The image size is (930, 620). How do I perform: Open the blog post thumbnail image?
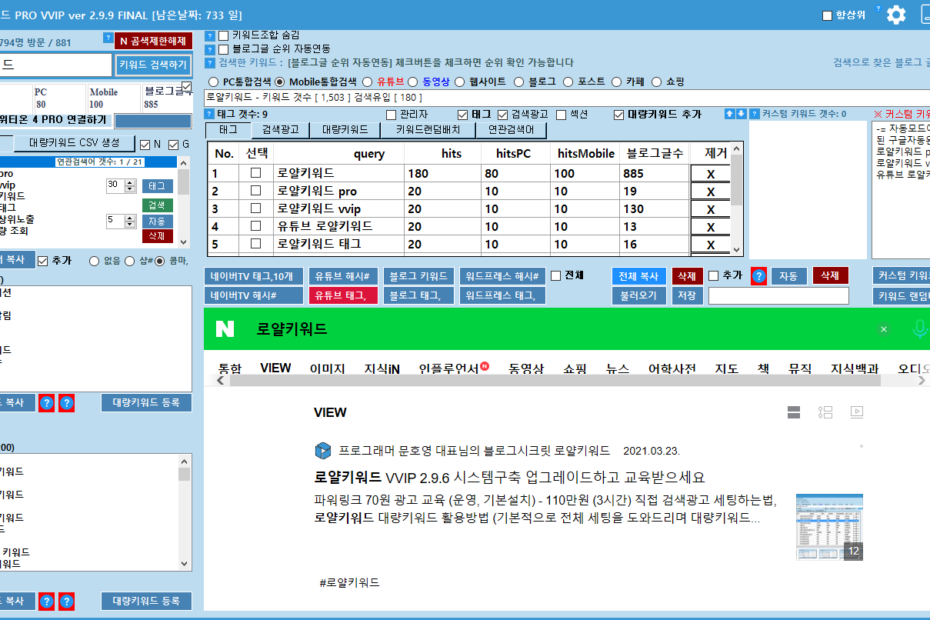click(829, 527)
